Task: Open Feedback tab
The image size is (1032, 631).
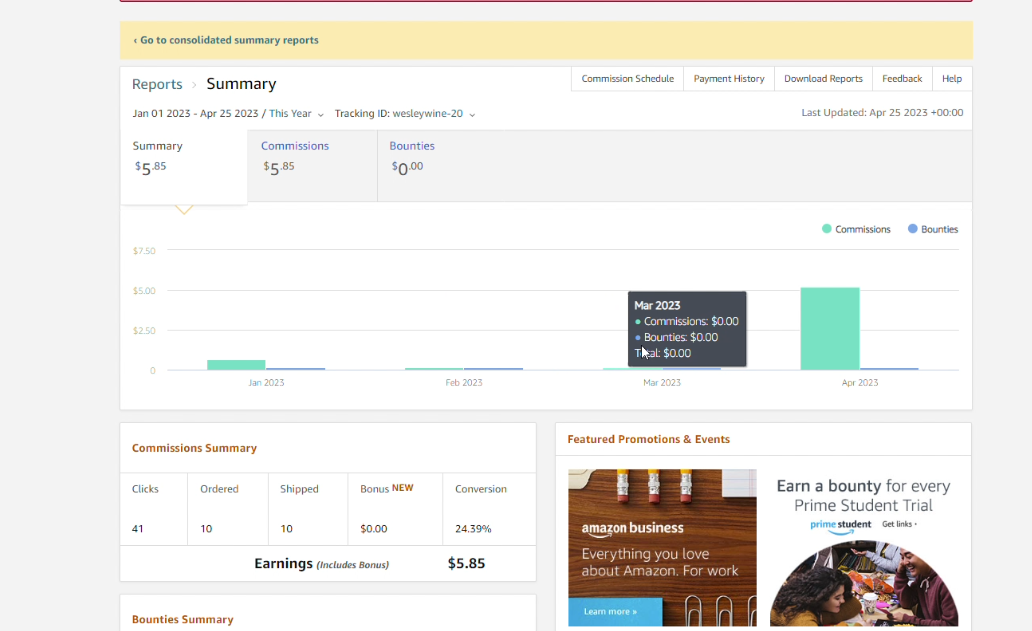Action: 902,78
